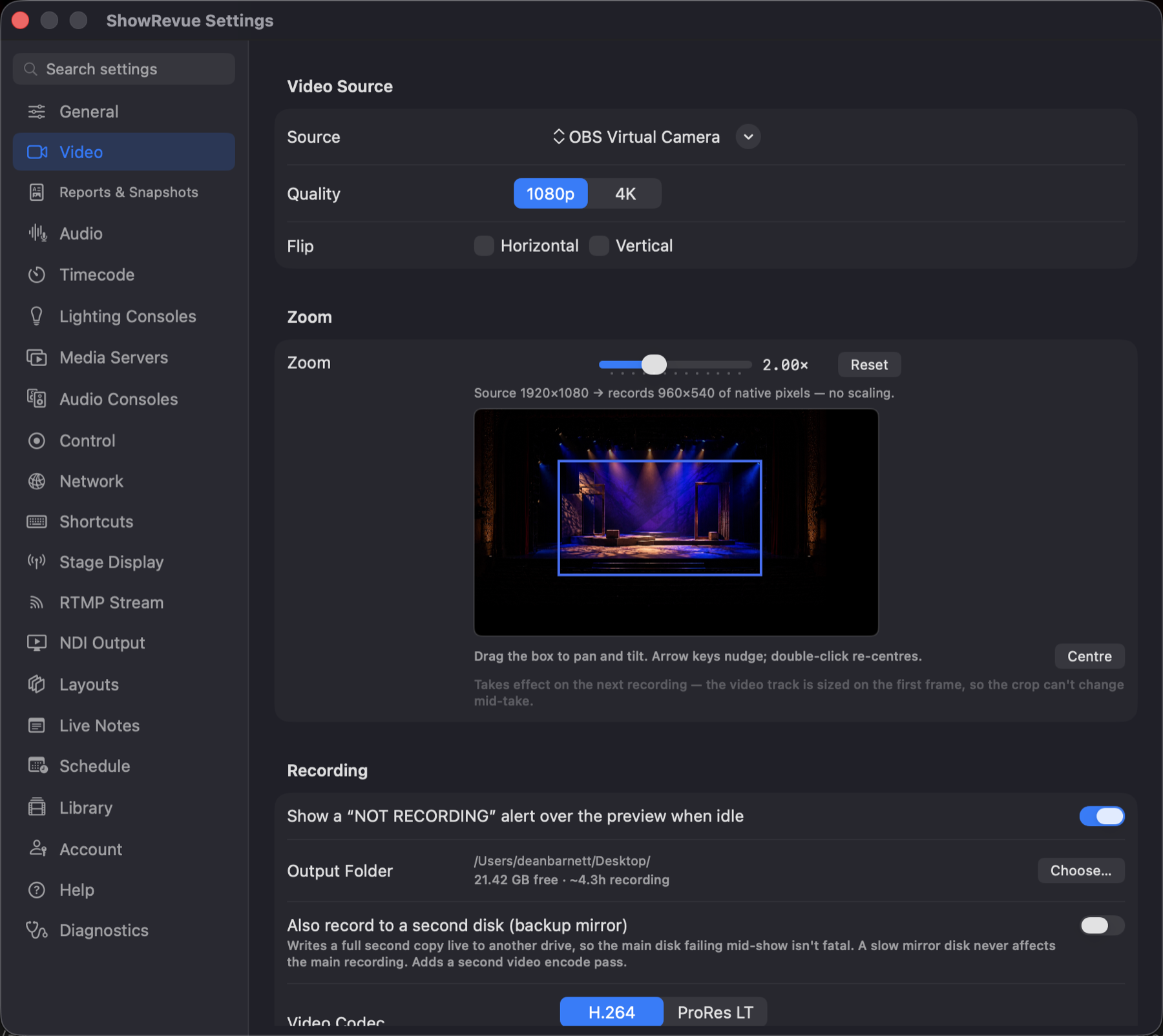The image size is (1163, 1036).
Task: Open the Timecode settings section
Action: pyautogui.click(x=123, y=275)
